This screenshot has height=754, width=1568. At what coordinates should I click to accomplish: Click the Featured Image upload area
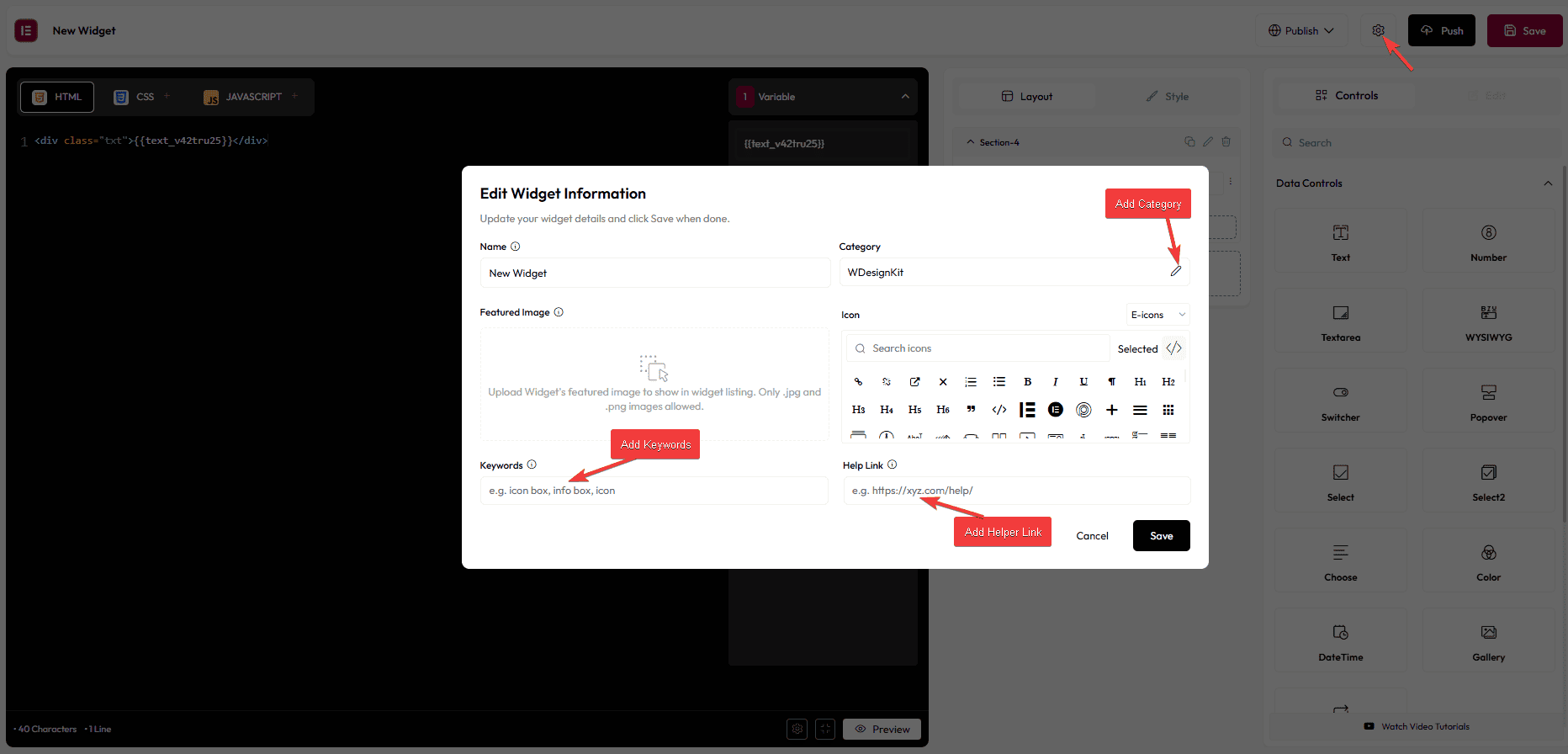coord(654,384)
